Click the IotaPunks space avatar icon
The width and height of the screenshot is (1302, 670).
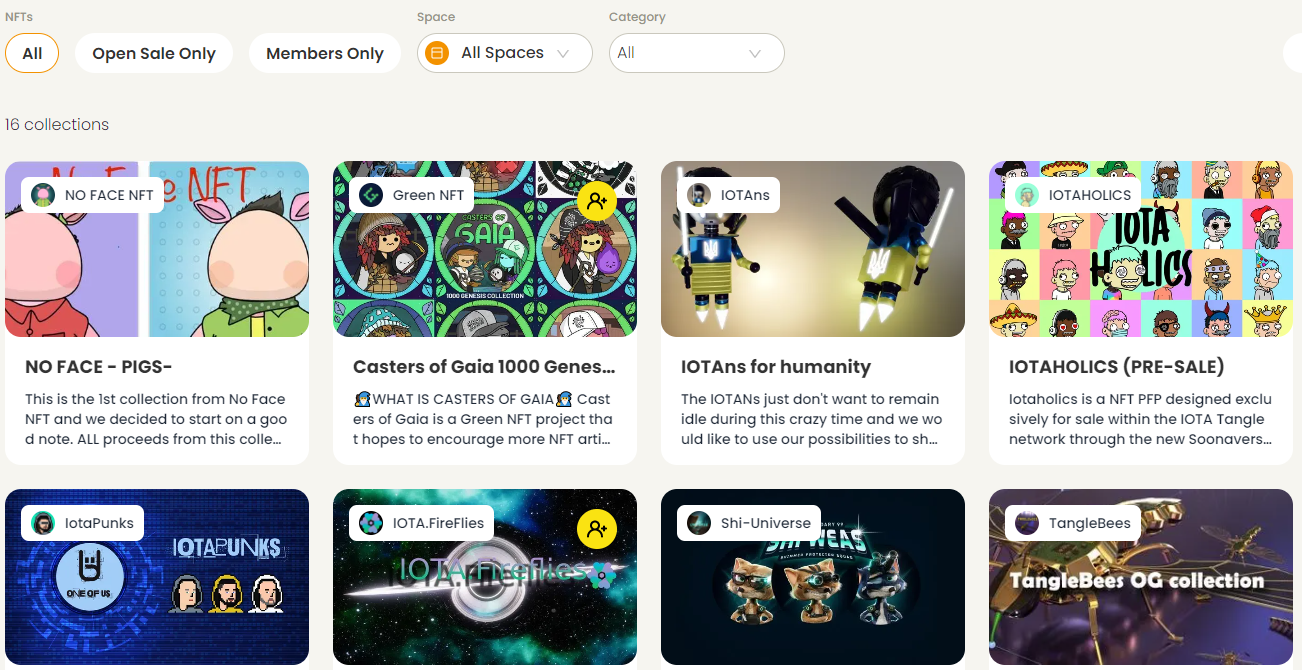[43, 523]
